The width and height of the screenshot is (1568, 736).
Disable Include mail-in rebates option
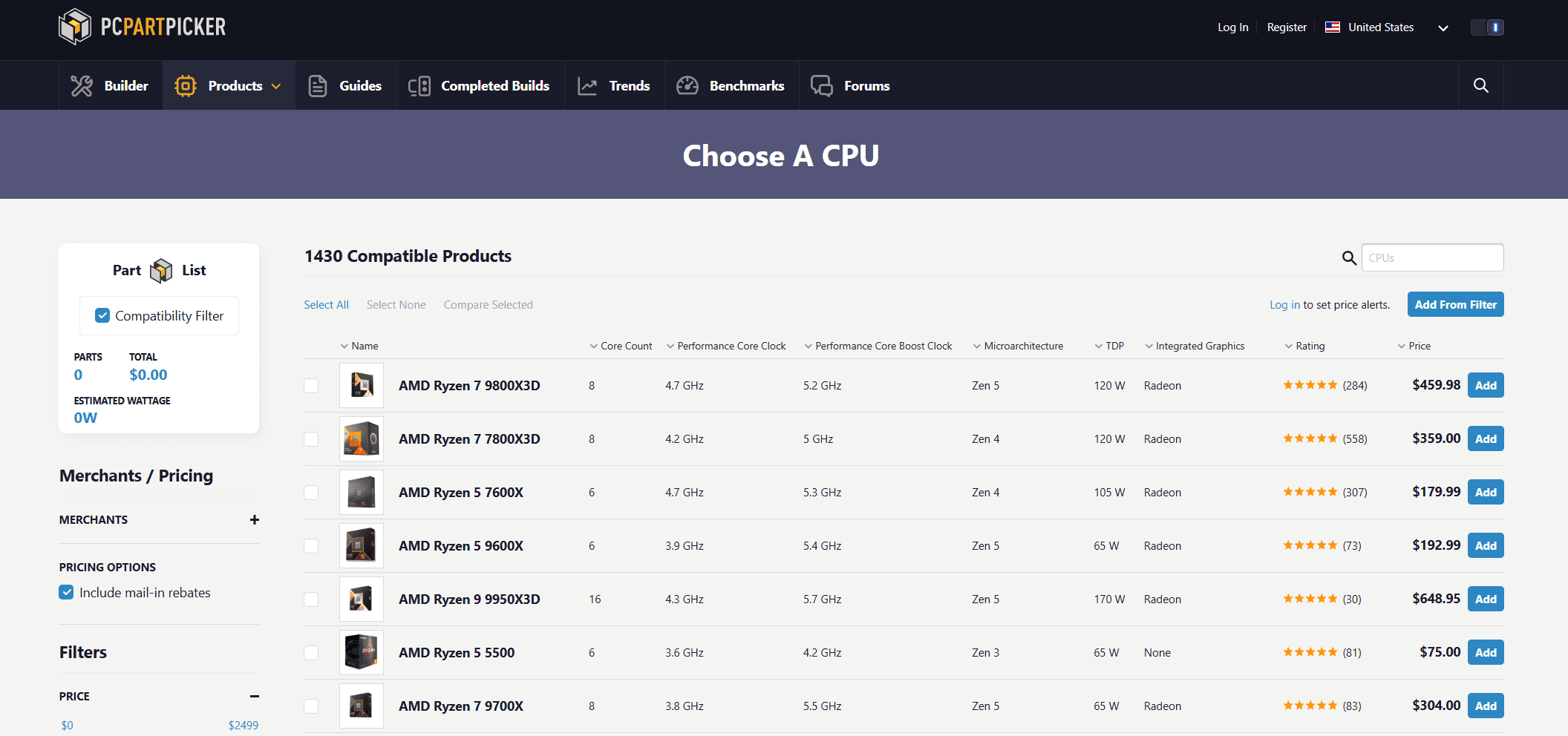coord(67,592)
